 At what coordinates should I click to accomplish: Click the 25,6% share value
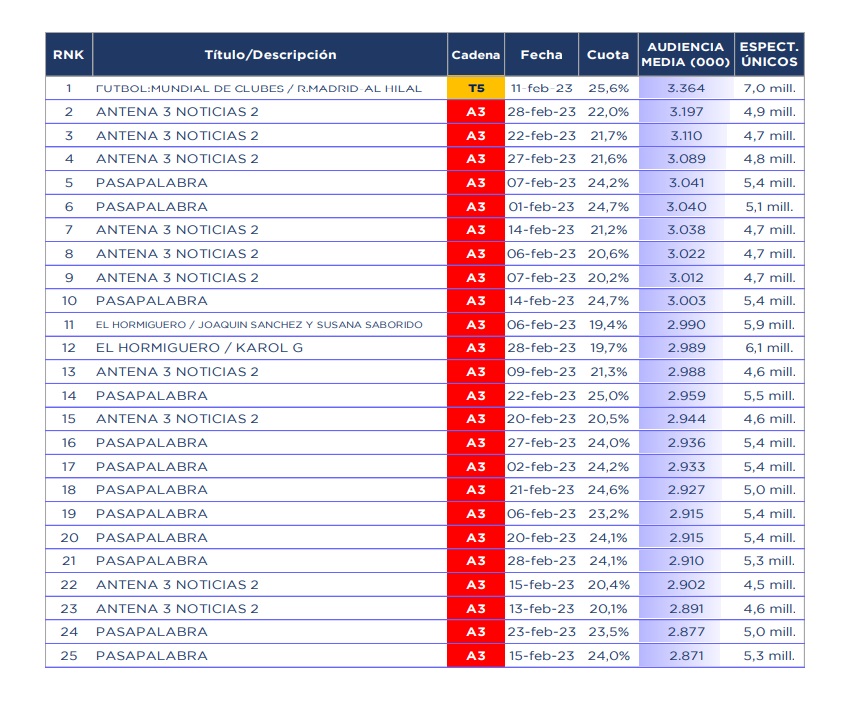pos(608,88)
